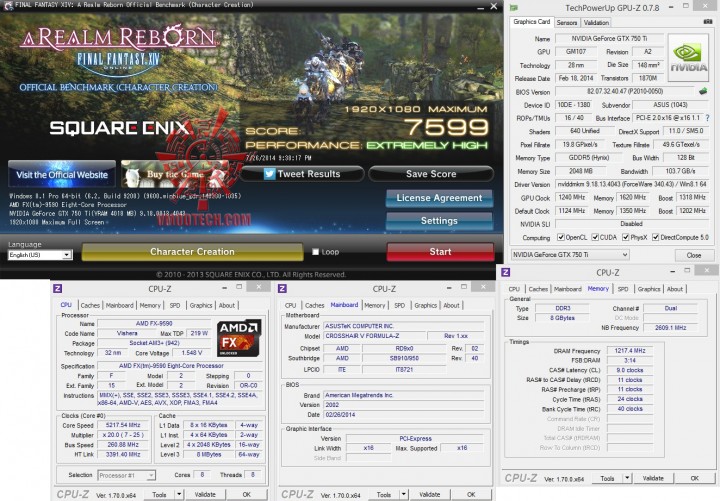Screen dimensions: 720x501
Task: Expand Tools arrow in CPU-Z CPU window
Action: point(179,495)
